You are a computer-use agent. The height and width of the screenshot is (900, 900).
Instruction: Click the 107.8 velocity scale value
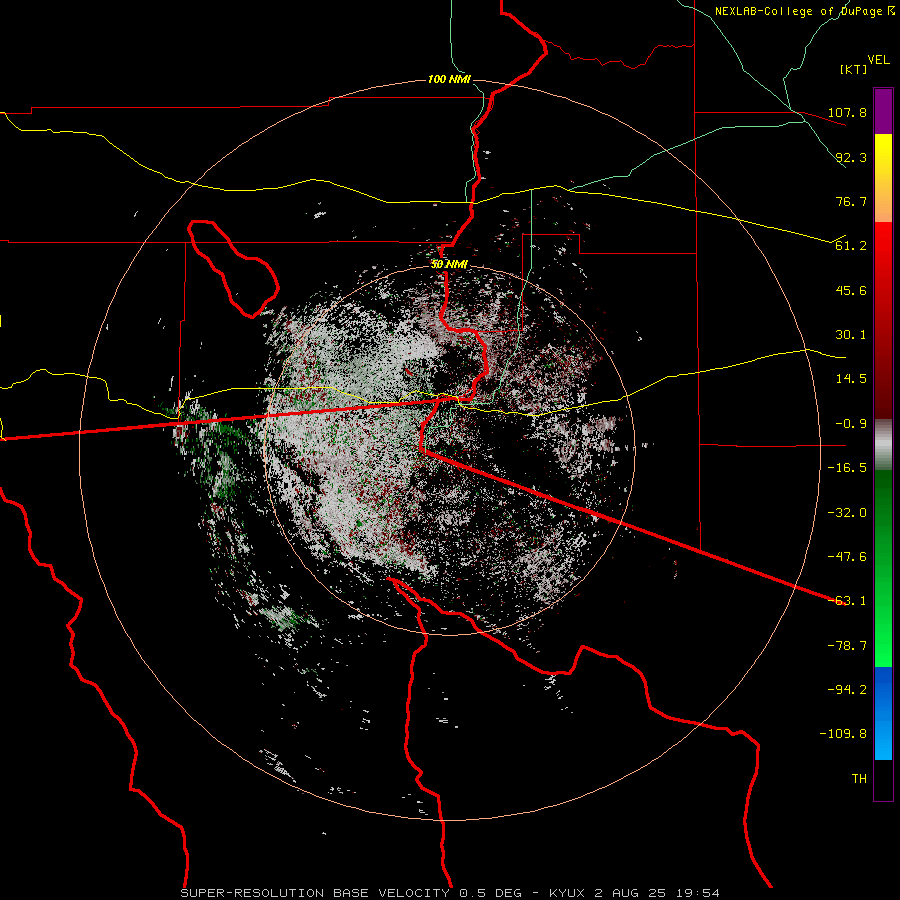point(847,112)
